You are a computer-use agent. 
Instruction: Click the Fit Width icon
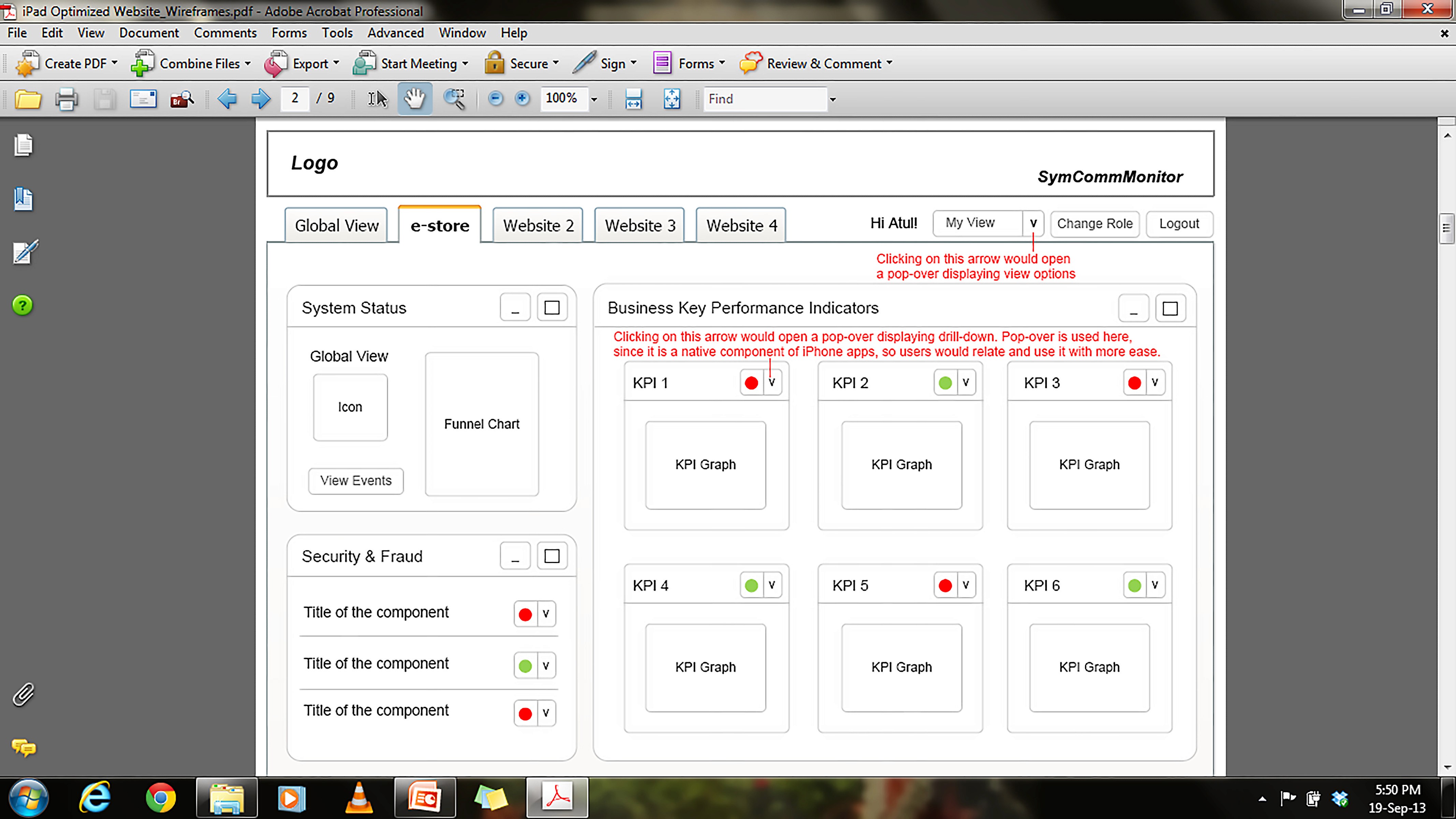(x=633, y=99)
